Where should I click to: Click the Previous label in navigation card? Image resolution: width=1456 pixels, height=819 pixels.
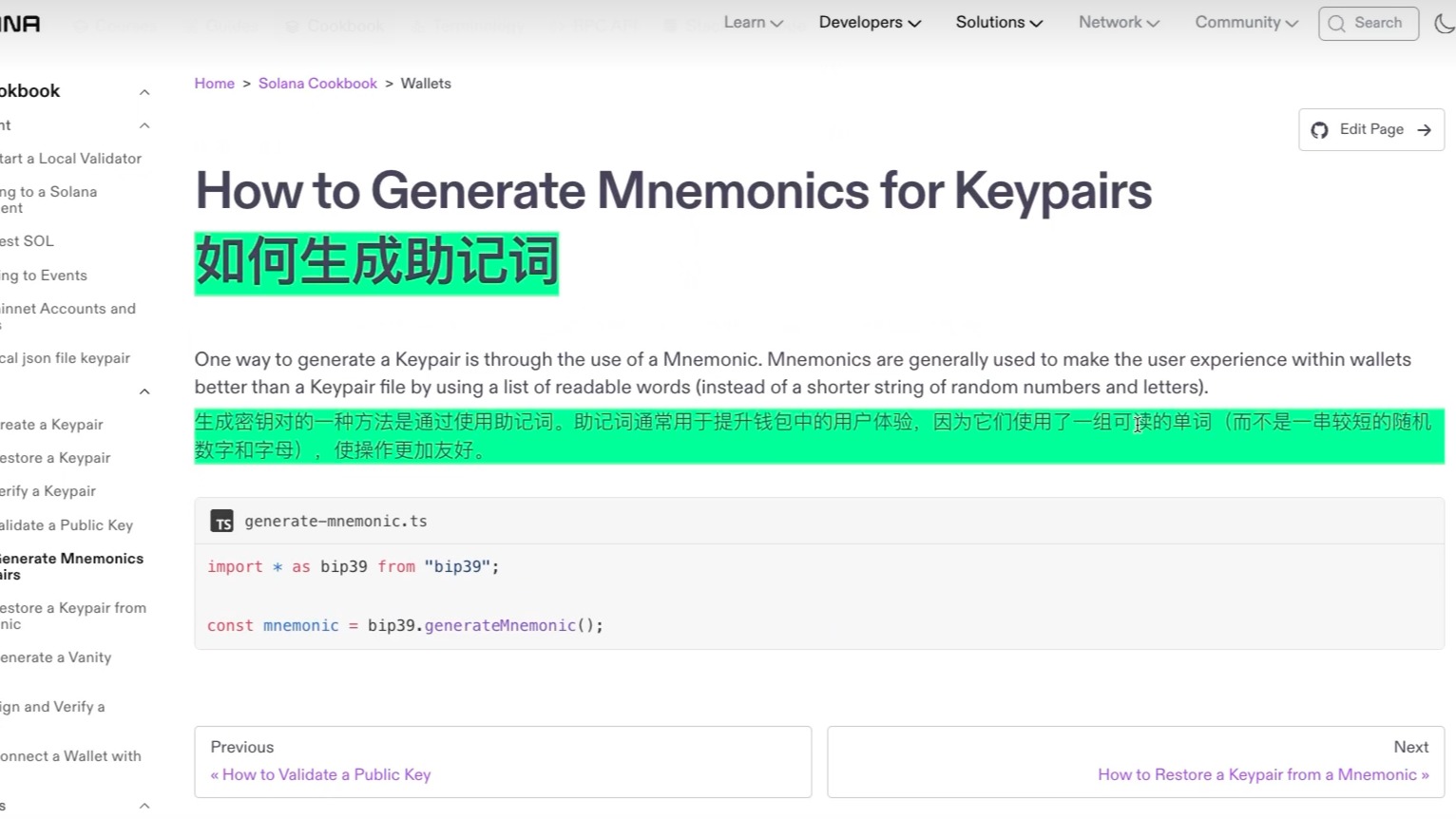click(x=242, y=747)
